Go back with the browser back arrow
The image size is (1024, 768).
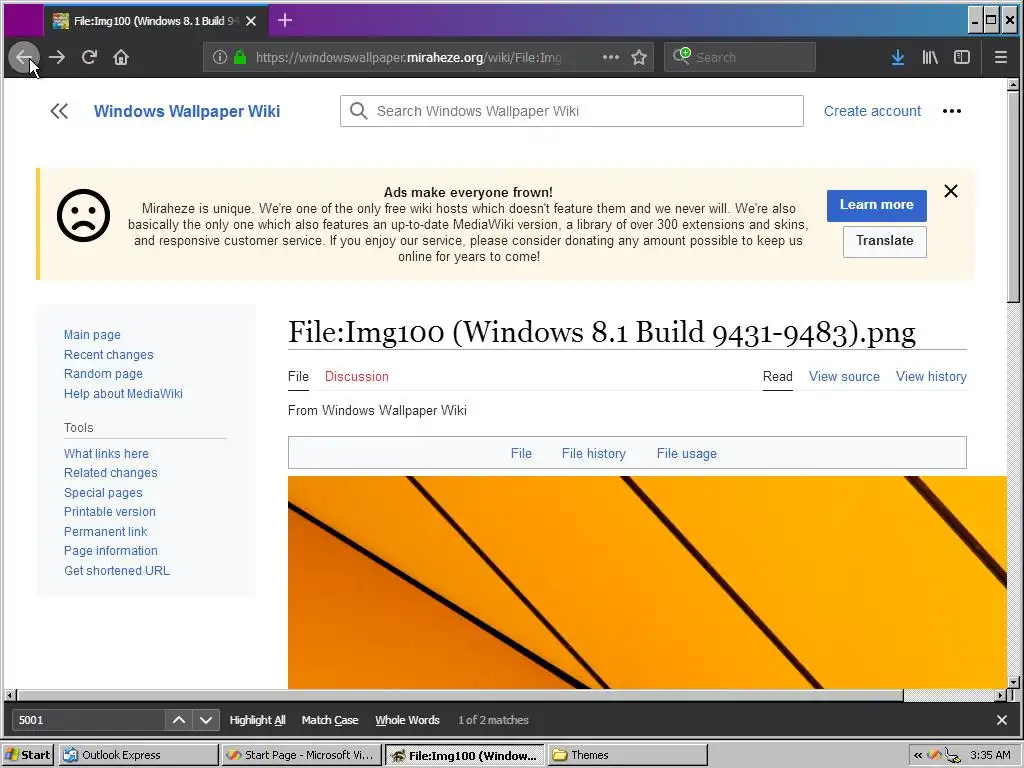(24, 57)
